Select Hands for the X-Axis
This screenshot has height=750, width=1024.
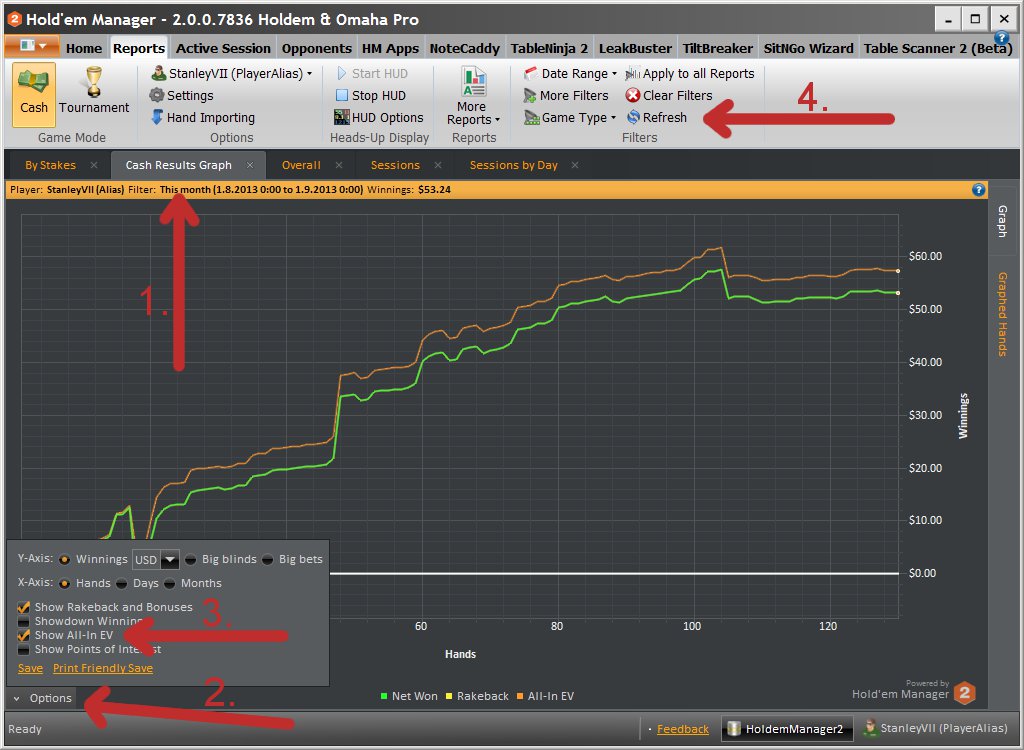click(64, 583)
